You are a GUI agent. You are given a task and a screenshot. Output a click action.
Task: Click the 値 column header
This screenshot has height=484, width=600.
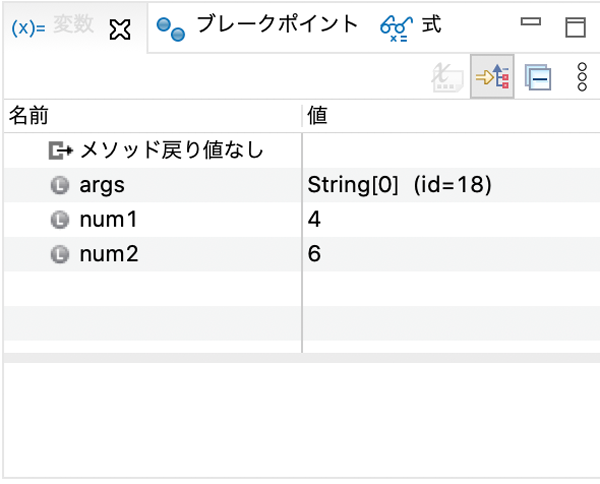click(451, 116)
